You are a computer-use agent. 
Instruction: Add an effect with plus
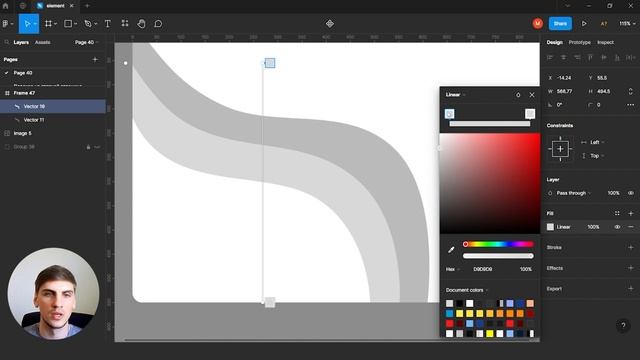click(631, 268)
